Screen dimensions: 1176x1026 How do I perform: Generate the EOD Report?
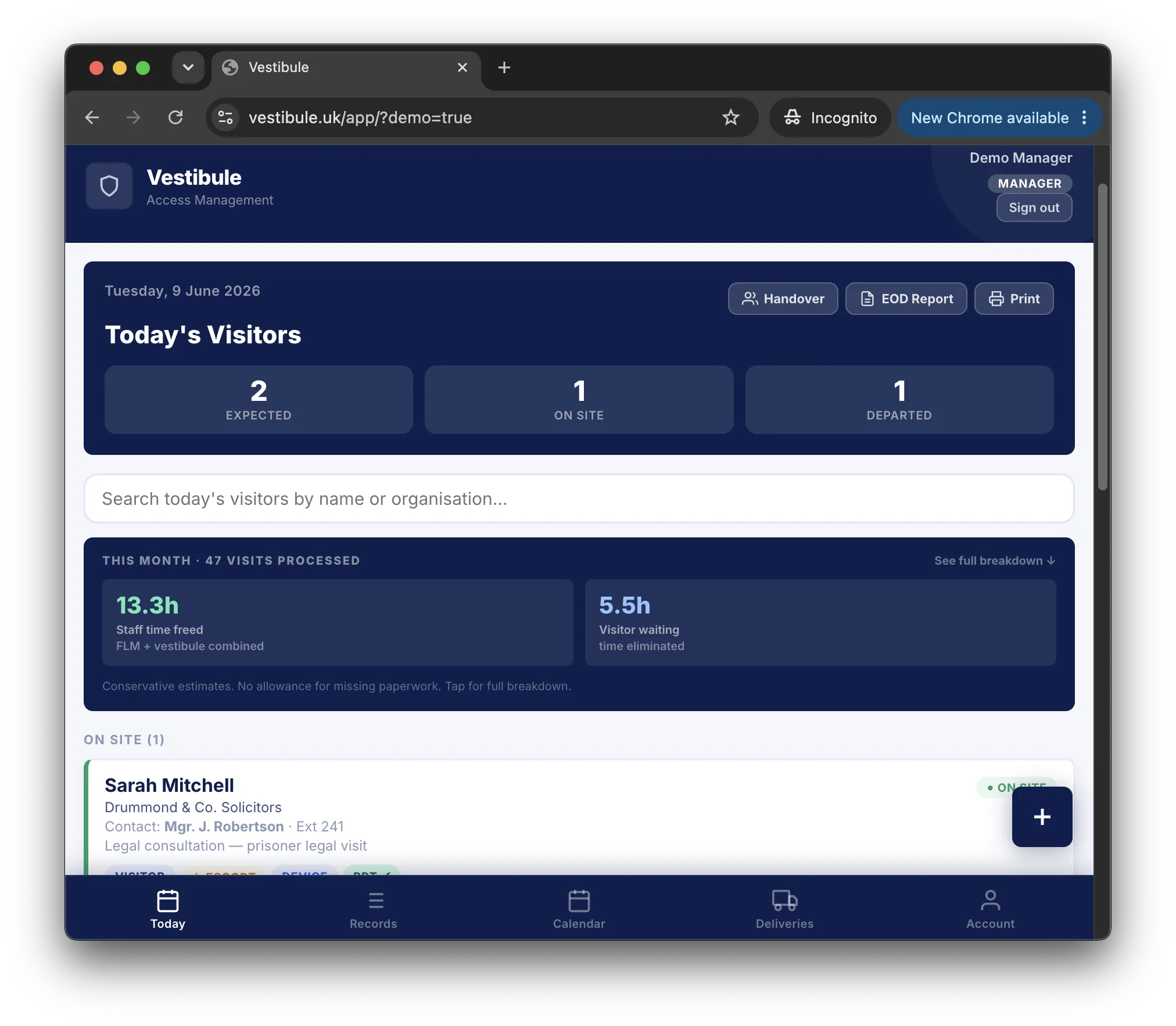(906, 299)
